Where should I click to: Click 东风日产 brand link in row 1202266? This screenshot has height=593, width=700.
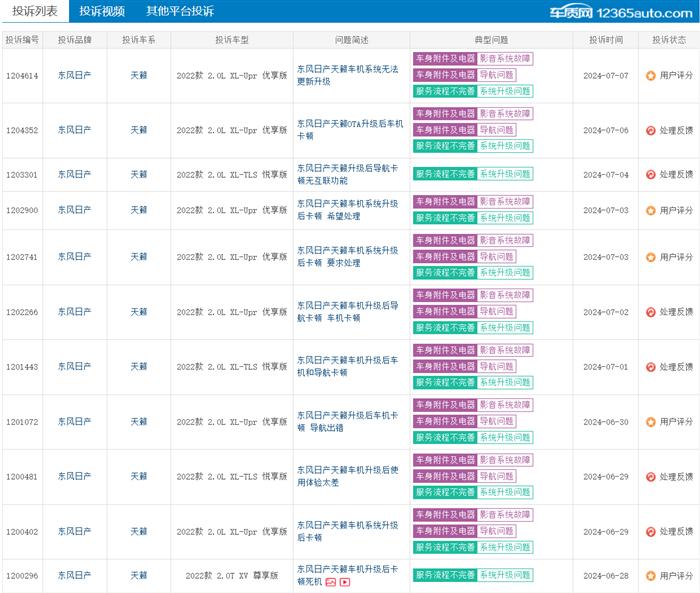pyautogui.click(x=75, y=311)
